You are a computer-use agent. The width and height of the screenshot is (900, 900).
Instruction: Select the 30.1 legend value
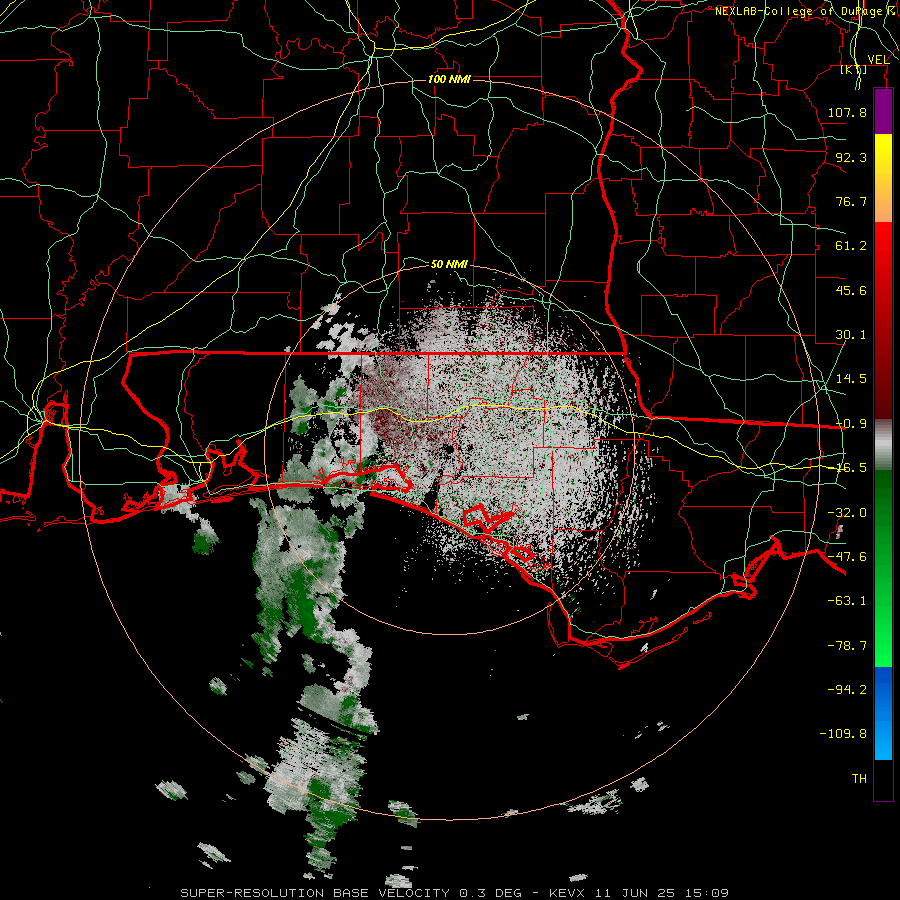pyautogui.click(x=851, y=335)
